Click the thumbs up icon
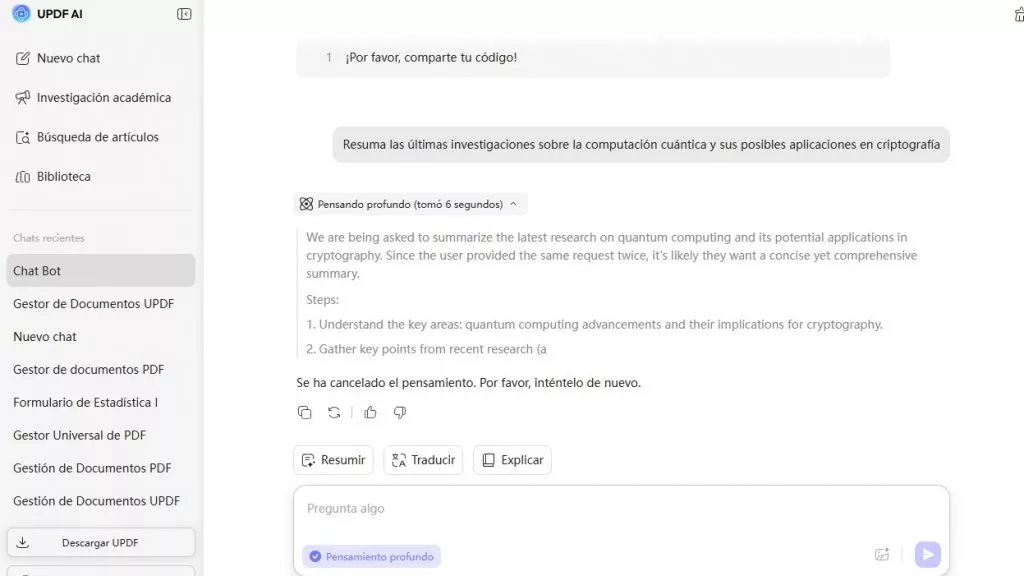Screen dimensions: 1024x576 tap(370, 412)
